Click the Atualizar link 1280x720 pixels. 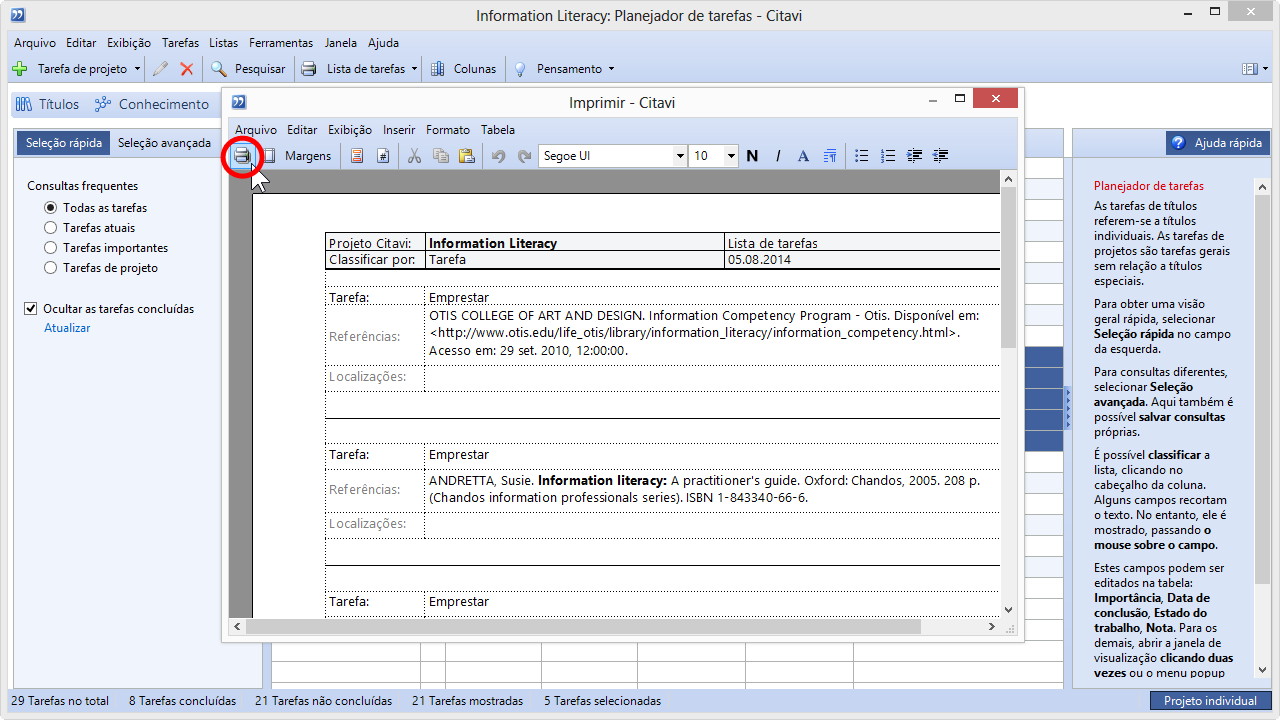click(67, 328)
